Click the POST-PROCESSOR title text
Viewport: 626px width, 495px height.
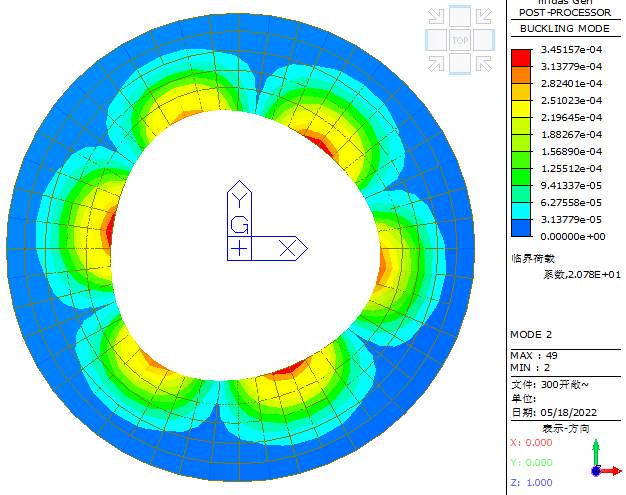click(x=565, y=12)
